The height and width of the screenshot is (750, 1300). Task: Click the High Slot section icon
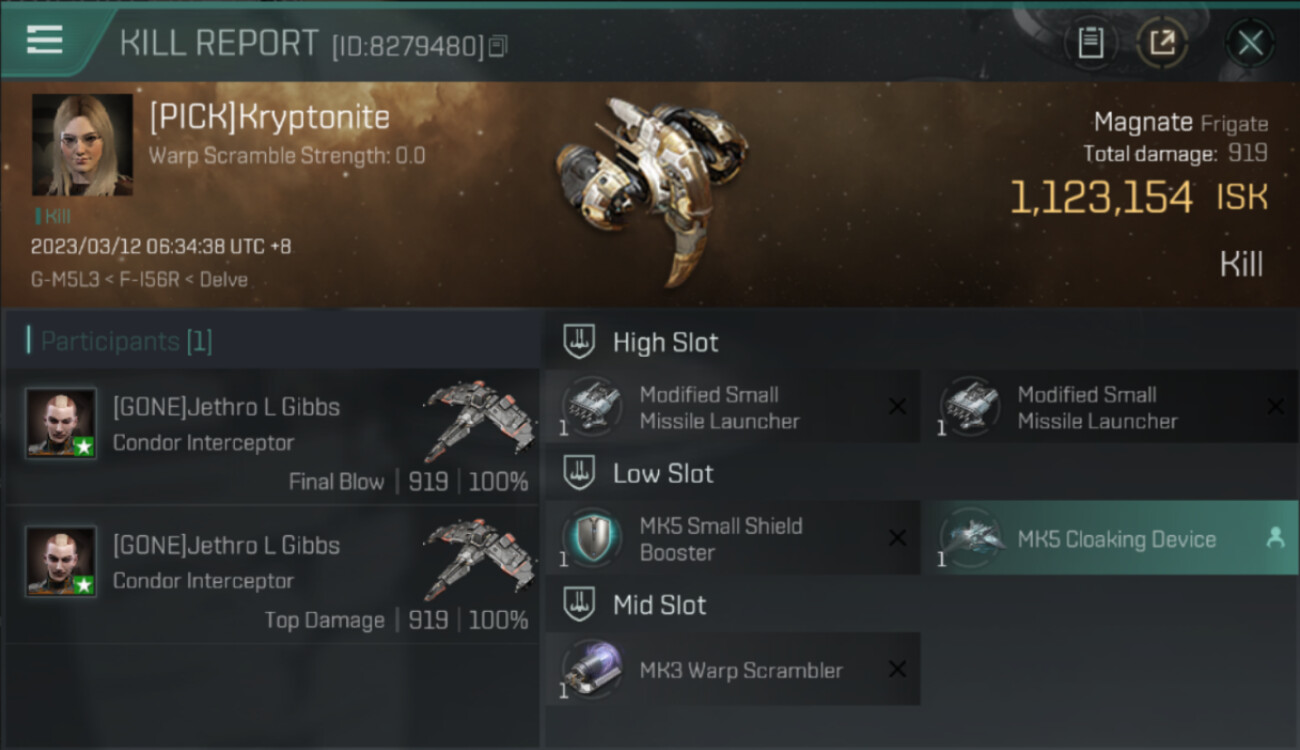(579, 341)
